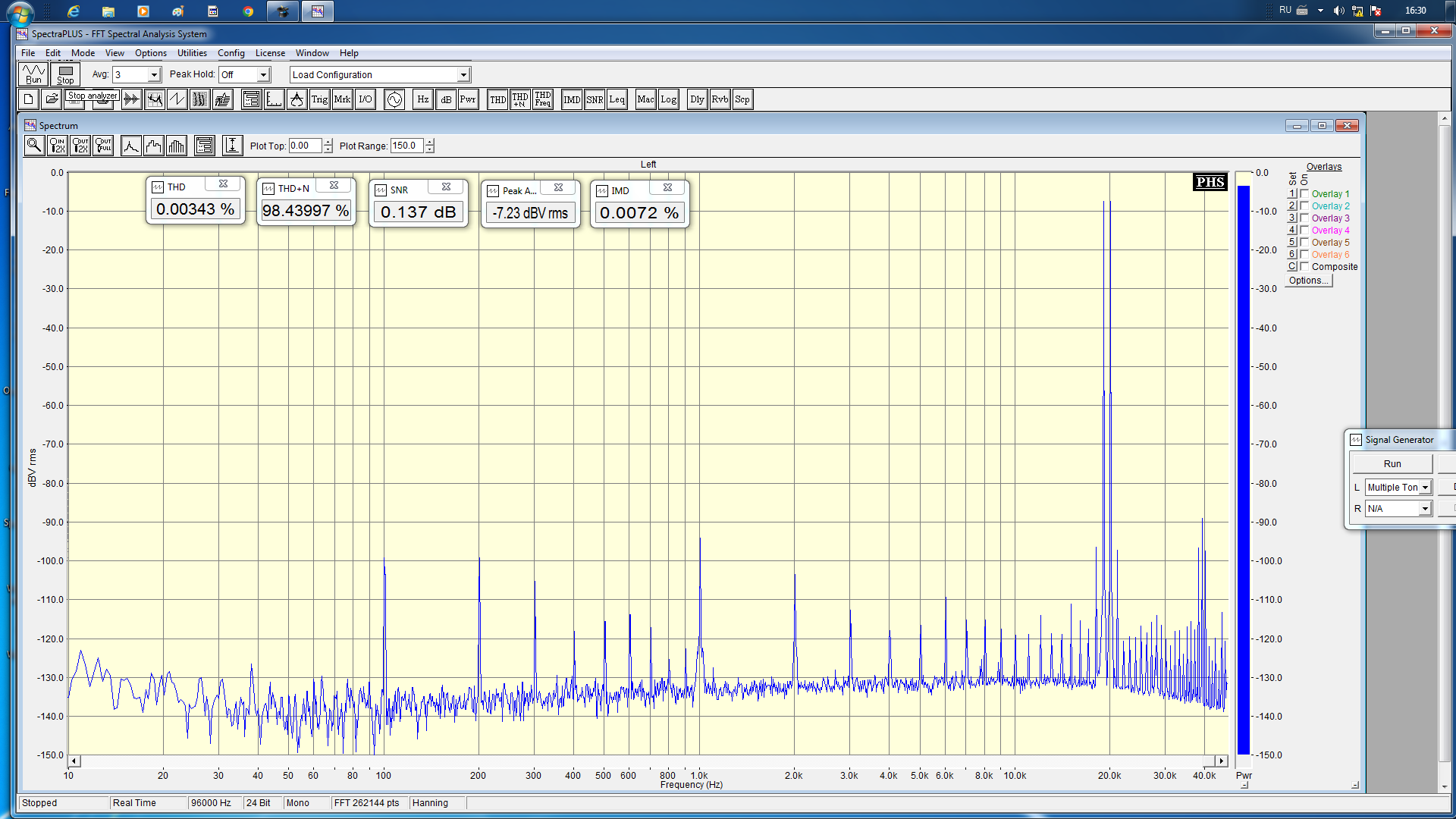Enable the Overlay 6 checkbox
Screen dimensions: 1456x819
tap(1304, 254)
